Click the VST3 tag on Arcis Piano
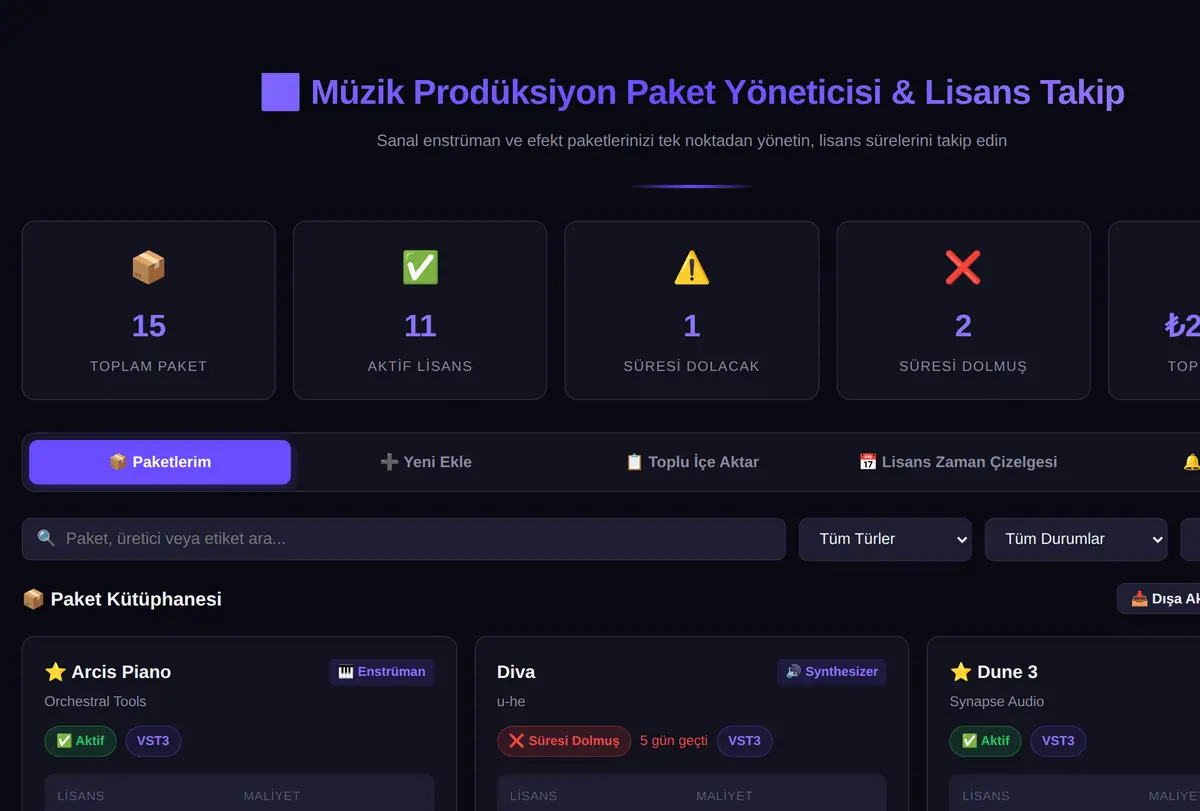1200x811 pixels. 153,741
